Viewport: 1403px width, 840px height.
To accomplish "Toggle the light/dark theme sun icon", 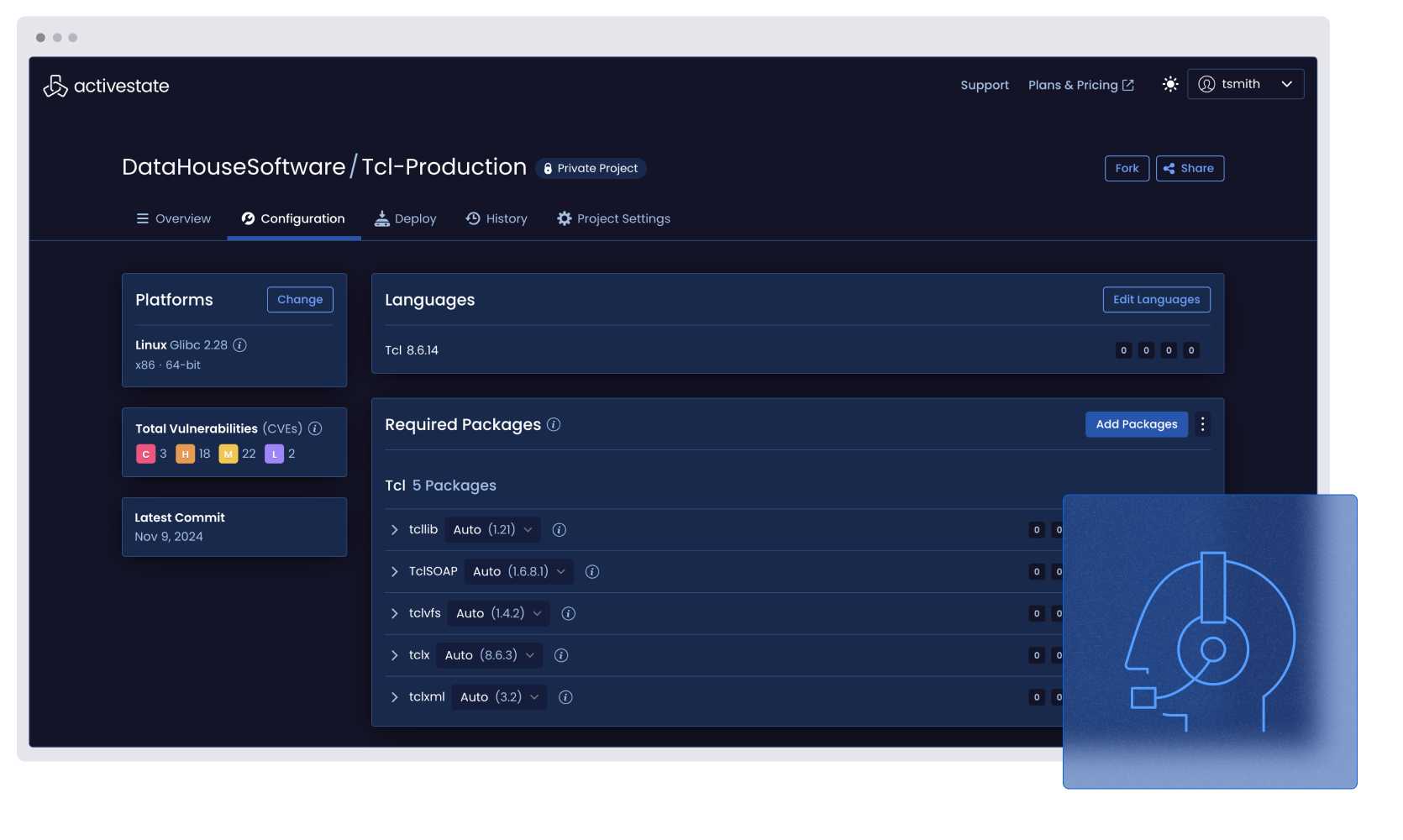I will click(1170, 84).
